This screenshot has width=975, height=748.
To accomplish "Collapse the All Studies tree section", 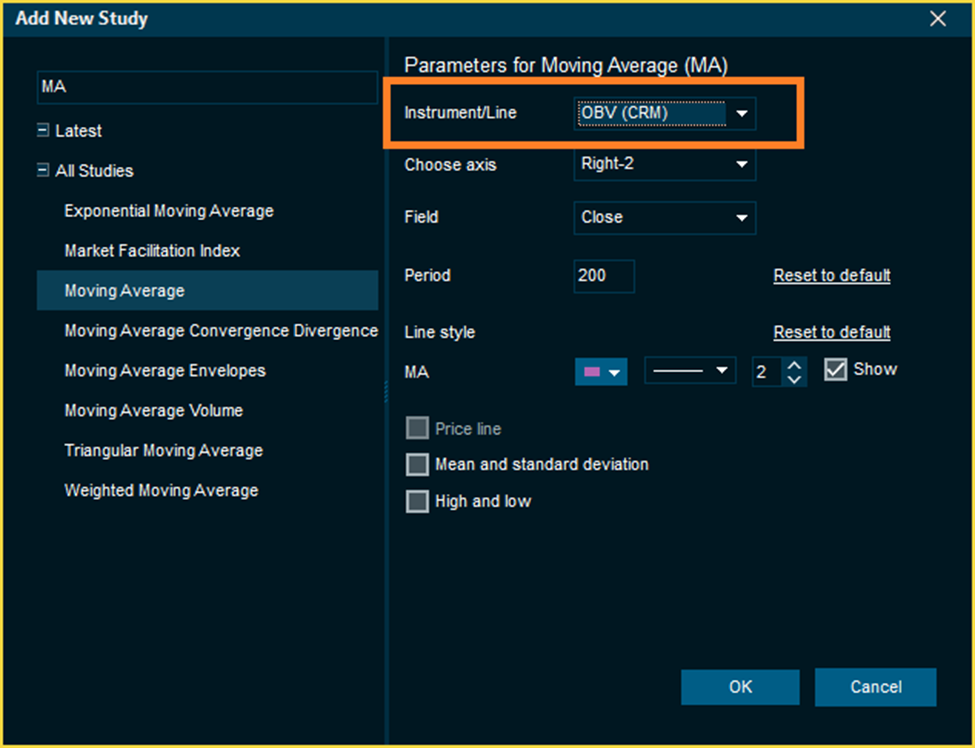I will point(43,171).
